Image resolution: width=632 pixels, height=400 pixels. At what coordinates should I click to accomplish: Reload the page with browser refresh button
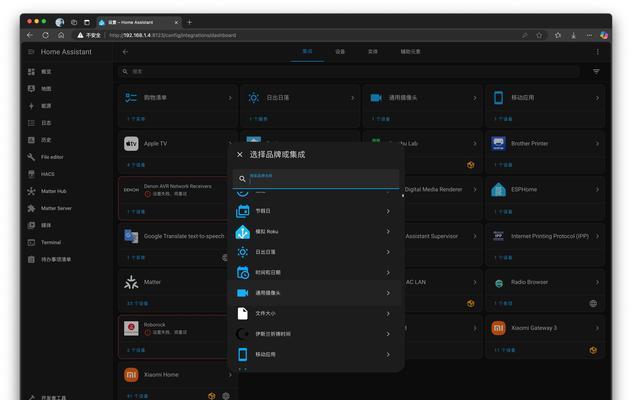point(46,35)
